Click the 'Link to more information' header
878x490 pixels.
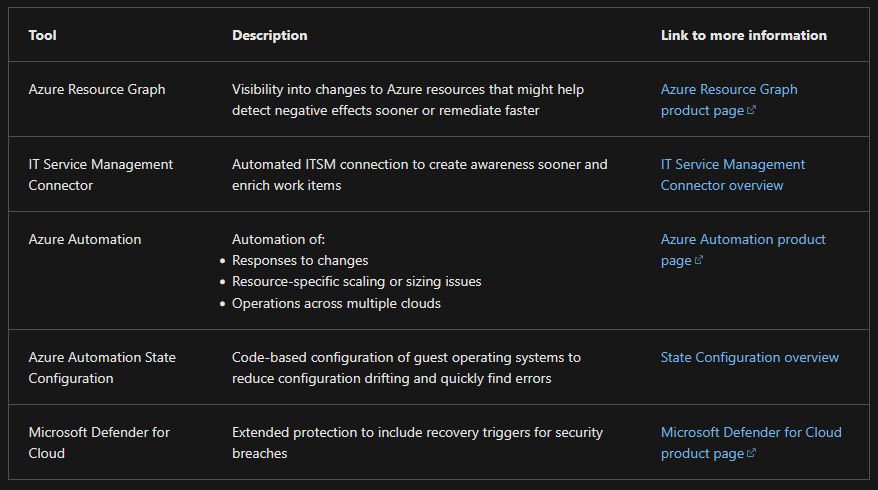[x=744, y=35]
